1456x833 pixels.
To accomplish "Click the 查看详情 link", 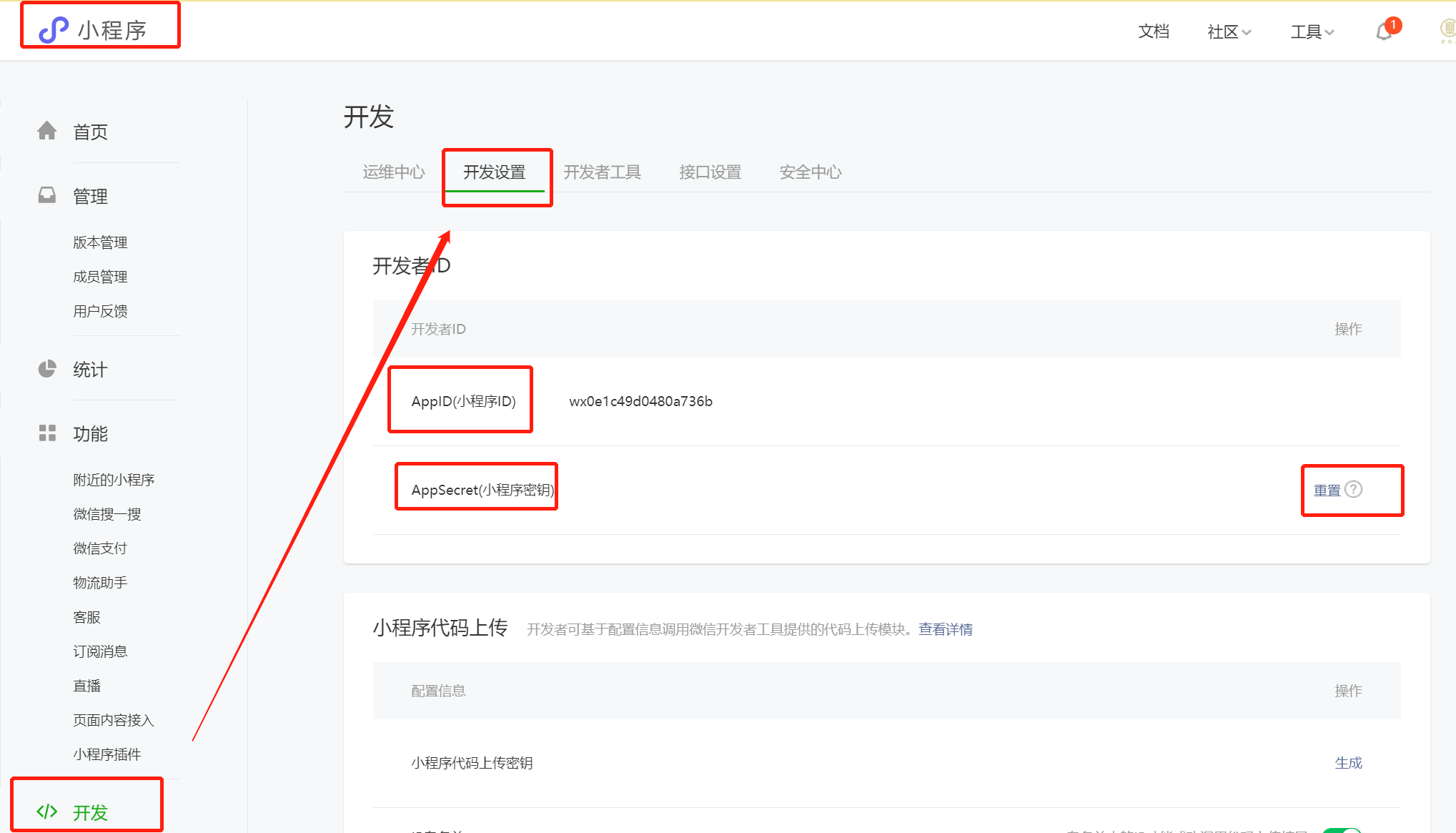I will (946, 629).
